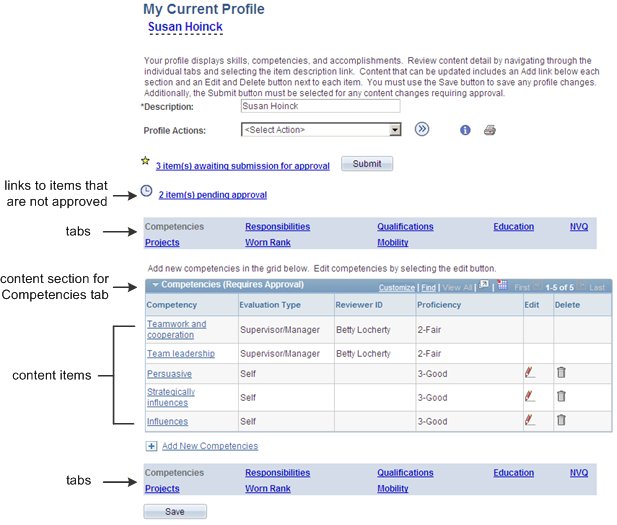Open the 2 item(s) pending approval link
This screenshot has width=617, height=525.
[212, 195]
